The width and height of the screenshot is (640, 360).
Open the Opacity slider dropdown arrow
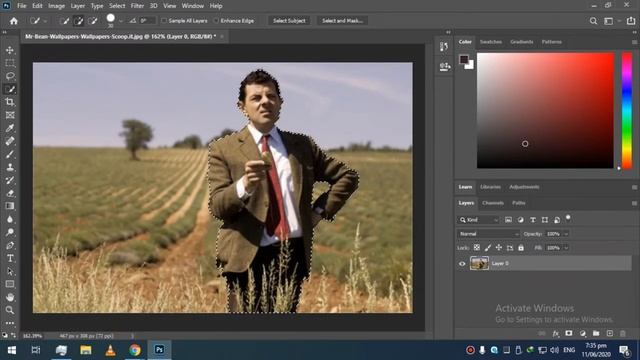tap(566, 234)
